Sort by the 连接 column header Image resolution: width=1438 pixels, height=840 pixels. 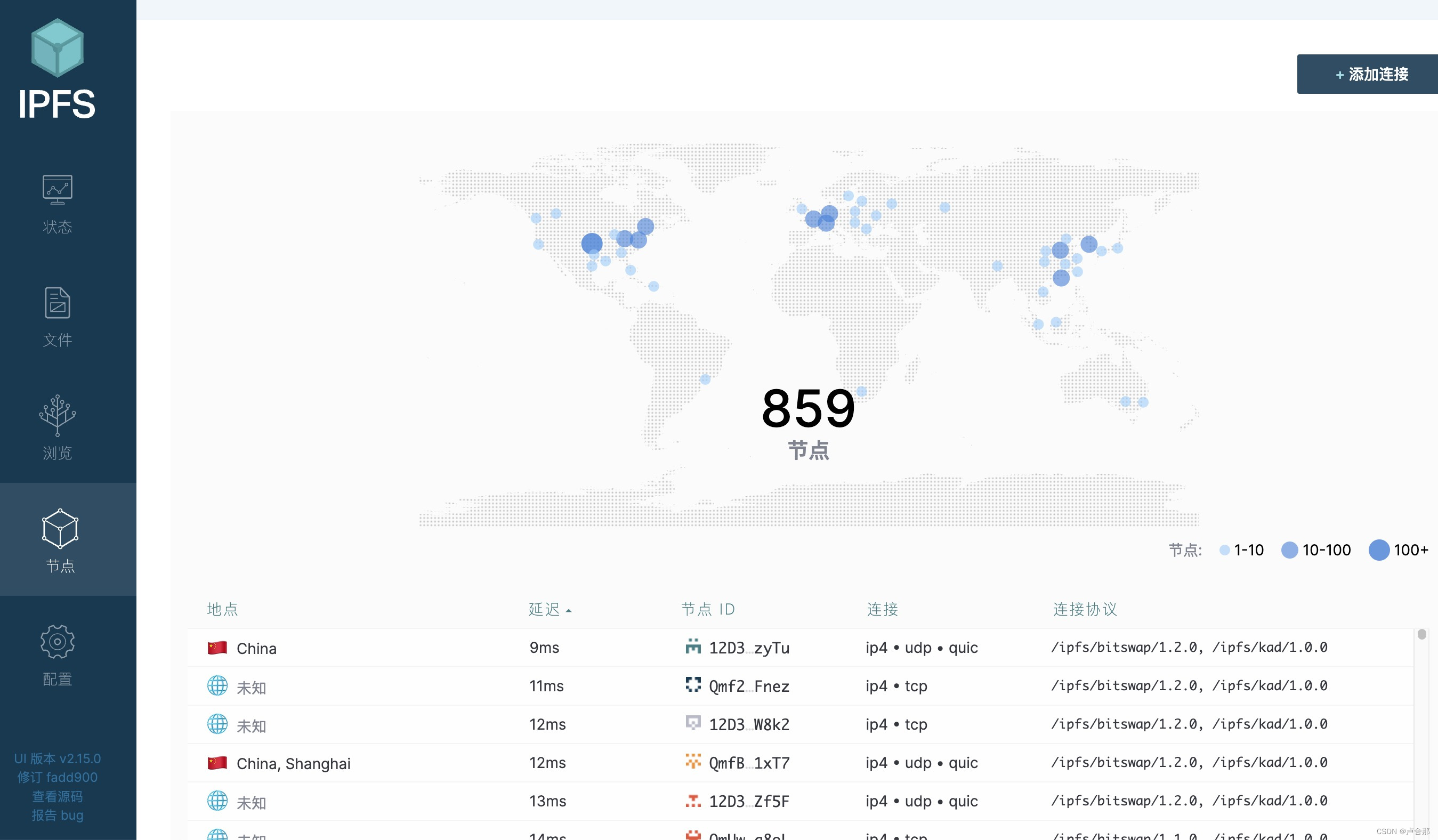point(882,609)
